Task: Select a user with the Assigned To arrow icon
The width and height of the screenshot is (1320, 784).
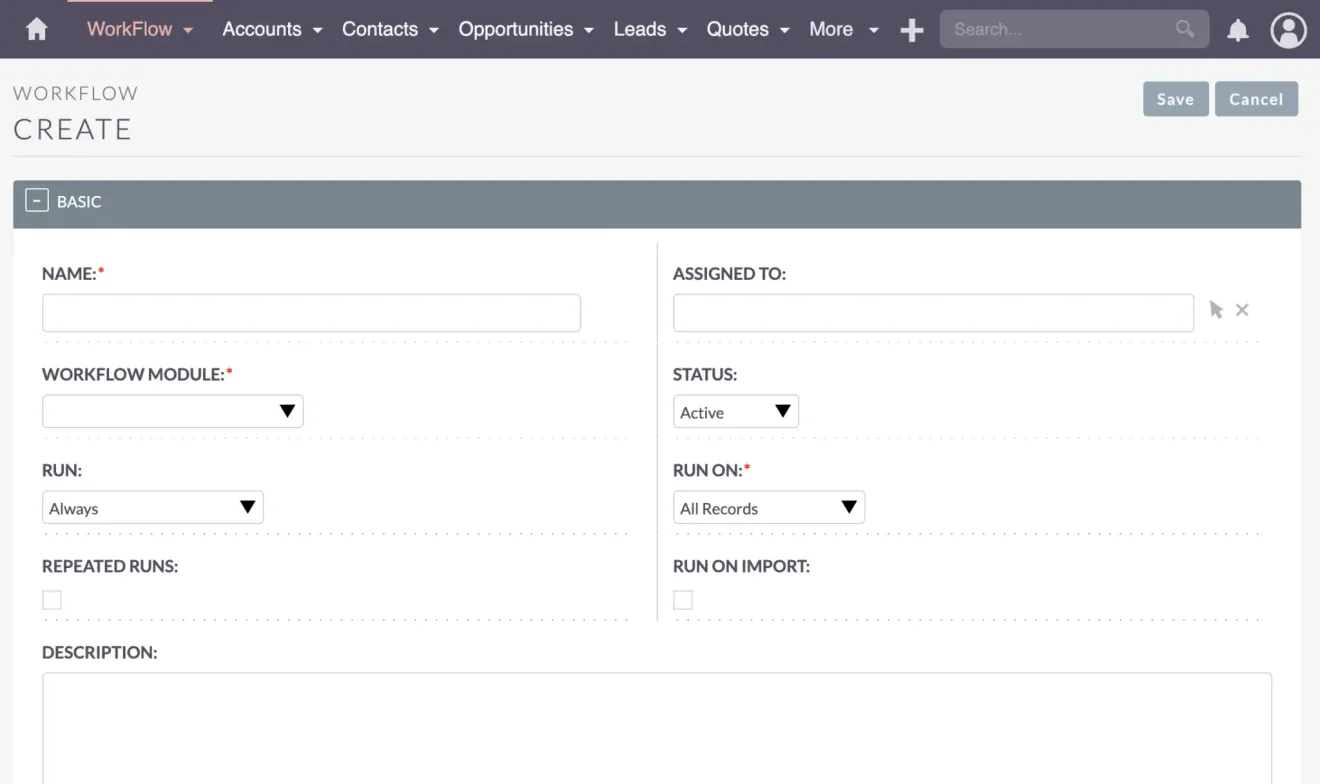Action: (1216, 310)
